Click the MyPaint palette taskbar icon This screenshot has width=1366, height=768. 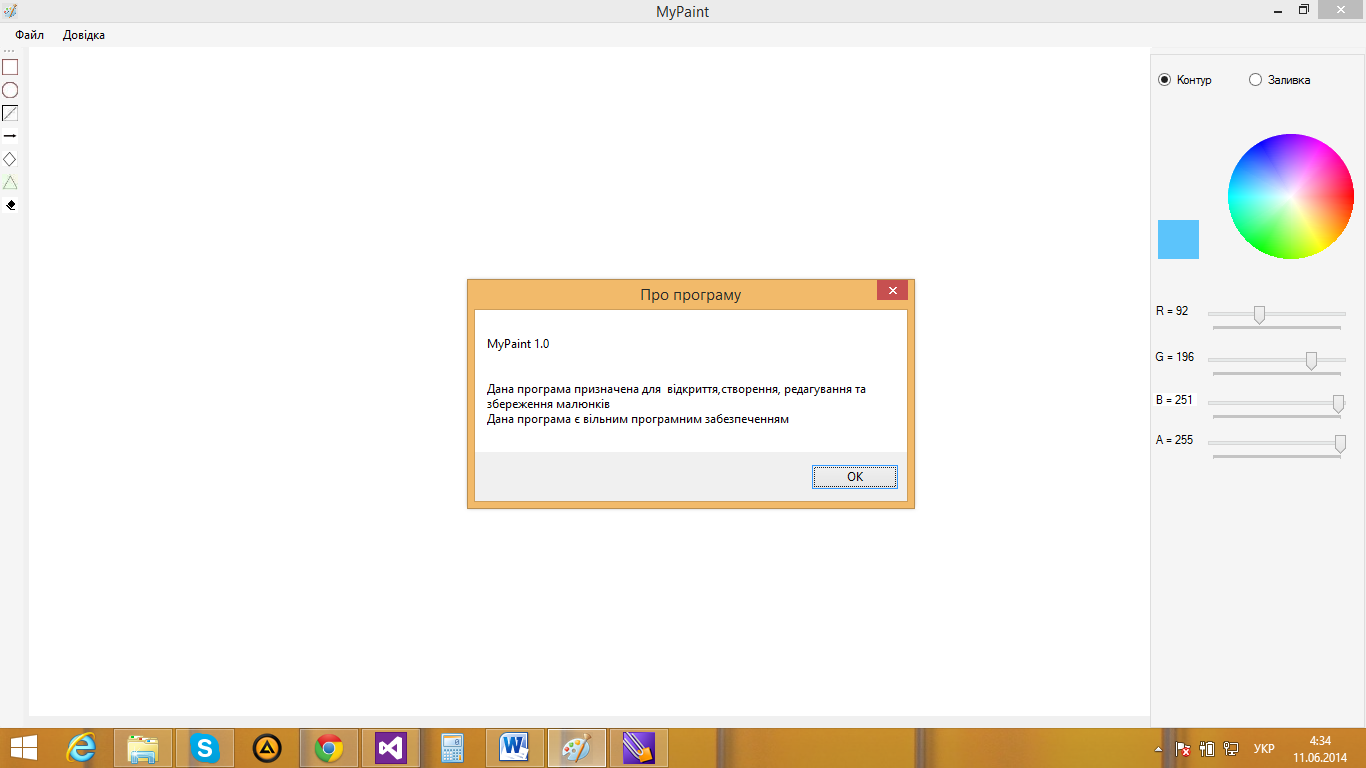pos(577,748)
